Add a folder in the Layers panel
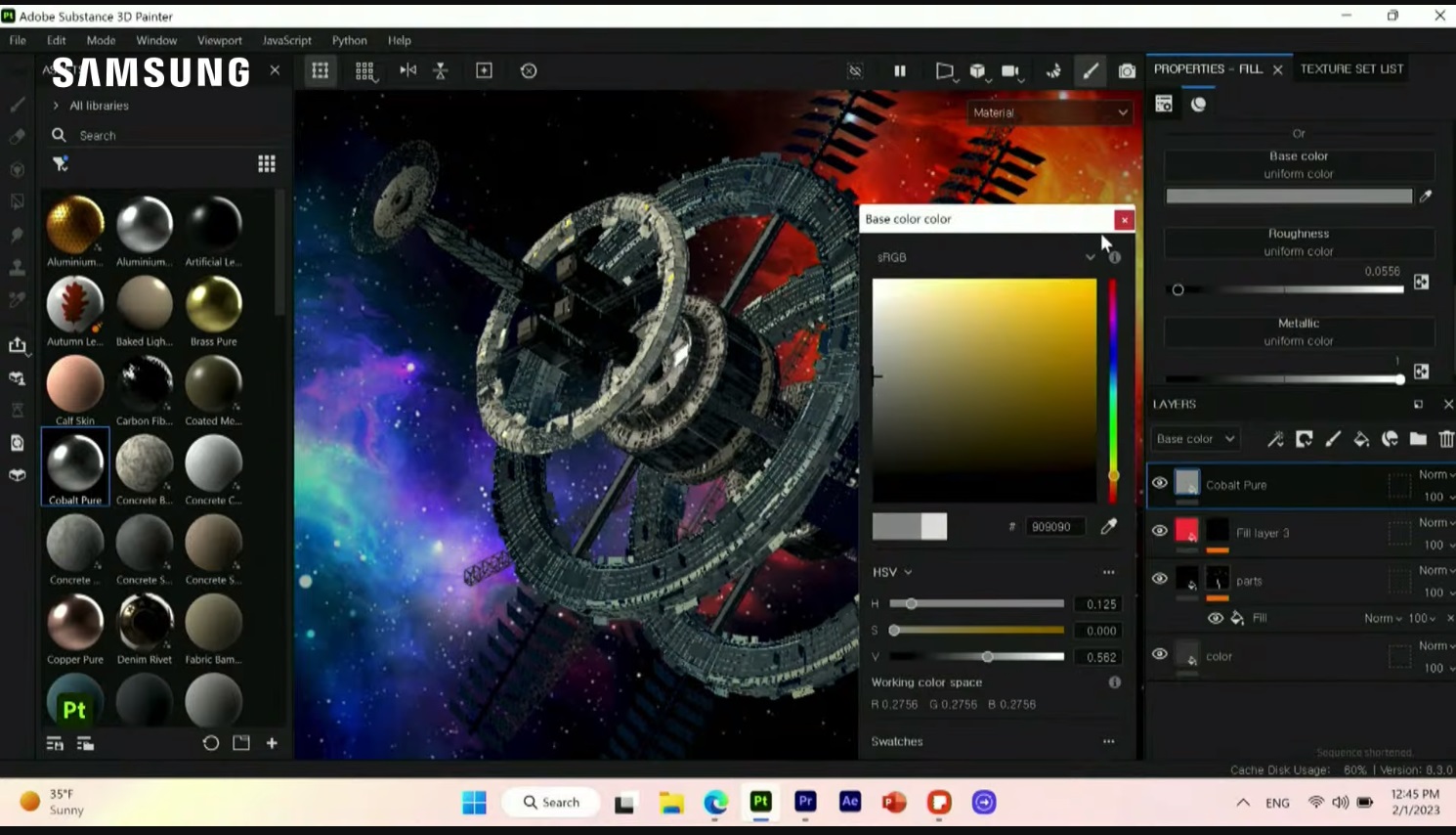The width and height of the screenshot is (1456, 835). click(x=1418, y=439)
